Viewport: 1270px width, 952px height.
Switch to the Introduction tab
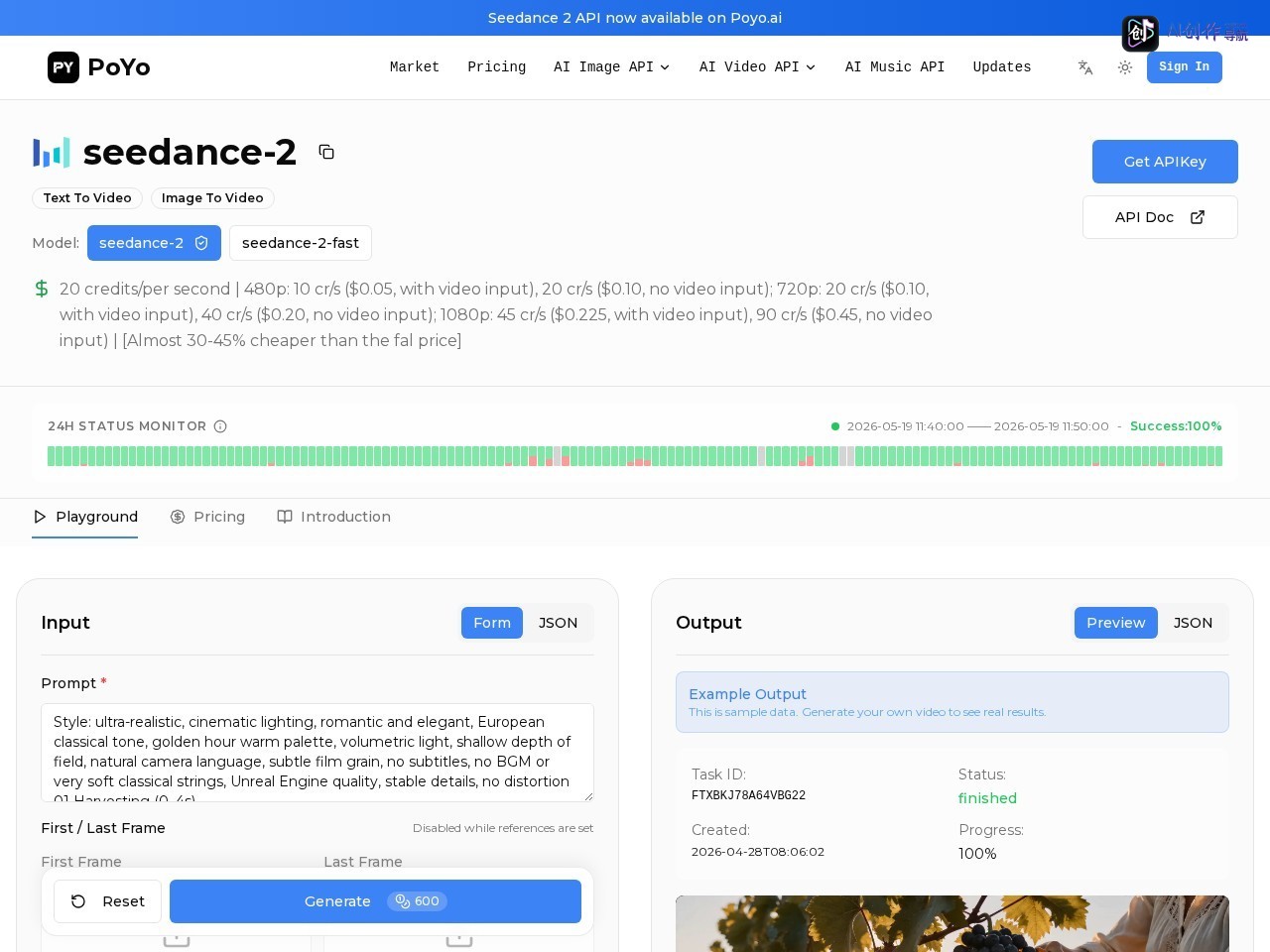pos(333,517)
